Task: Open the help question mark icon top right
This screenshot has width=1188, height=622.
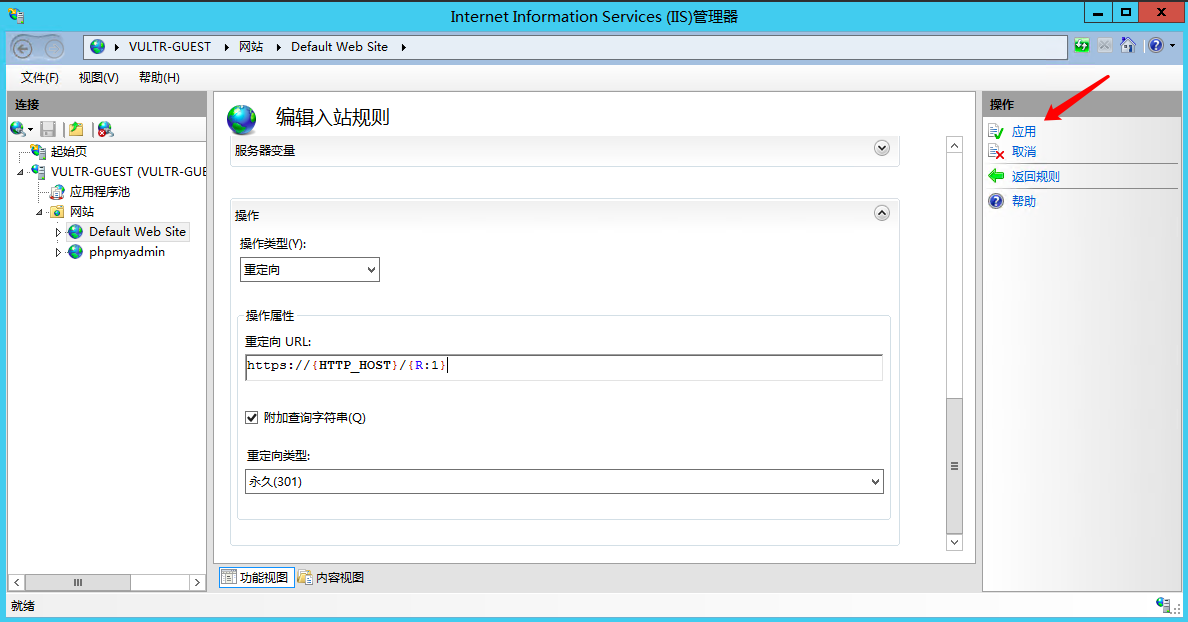Action: (1155, 45)
